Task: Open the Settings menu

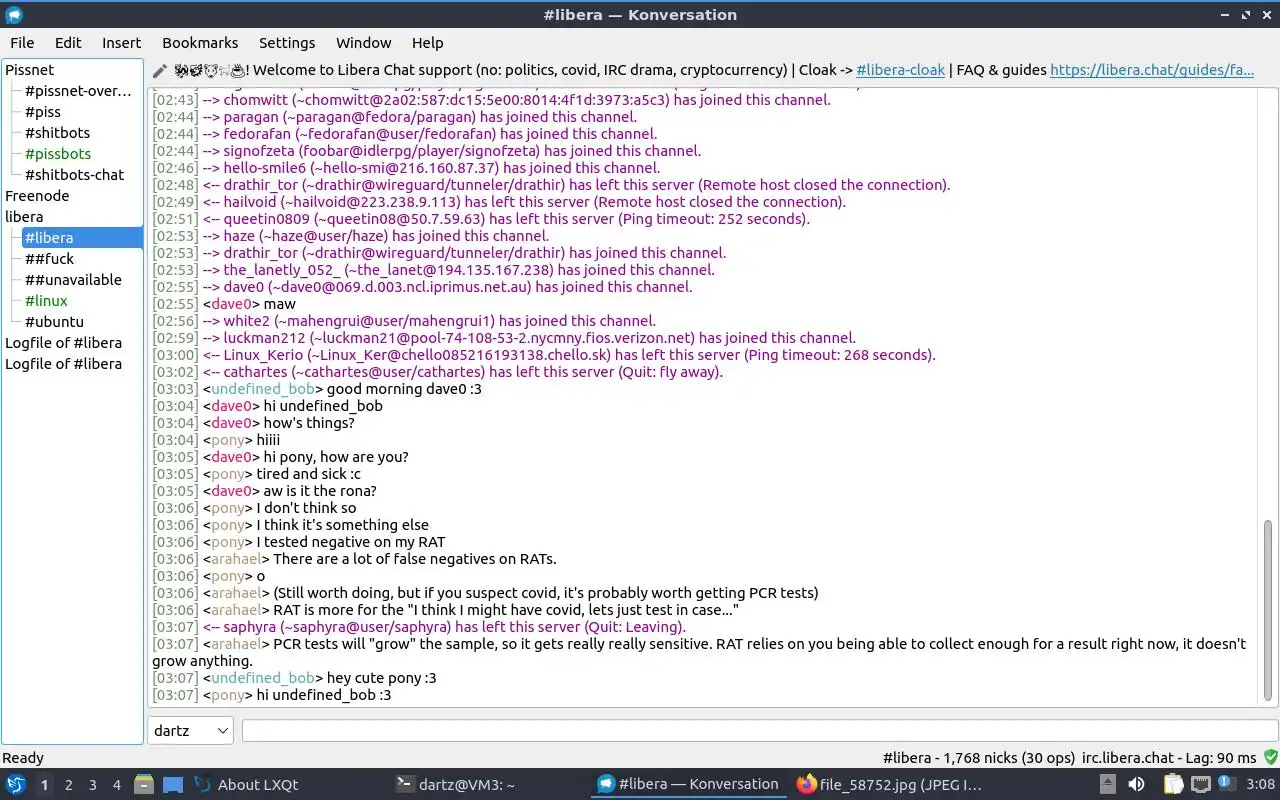Action: pyautogui.click(x=287, y=43)
